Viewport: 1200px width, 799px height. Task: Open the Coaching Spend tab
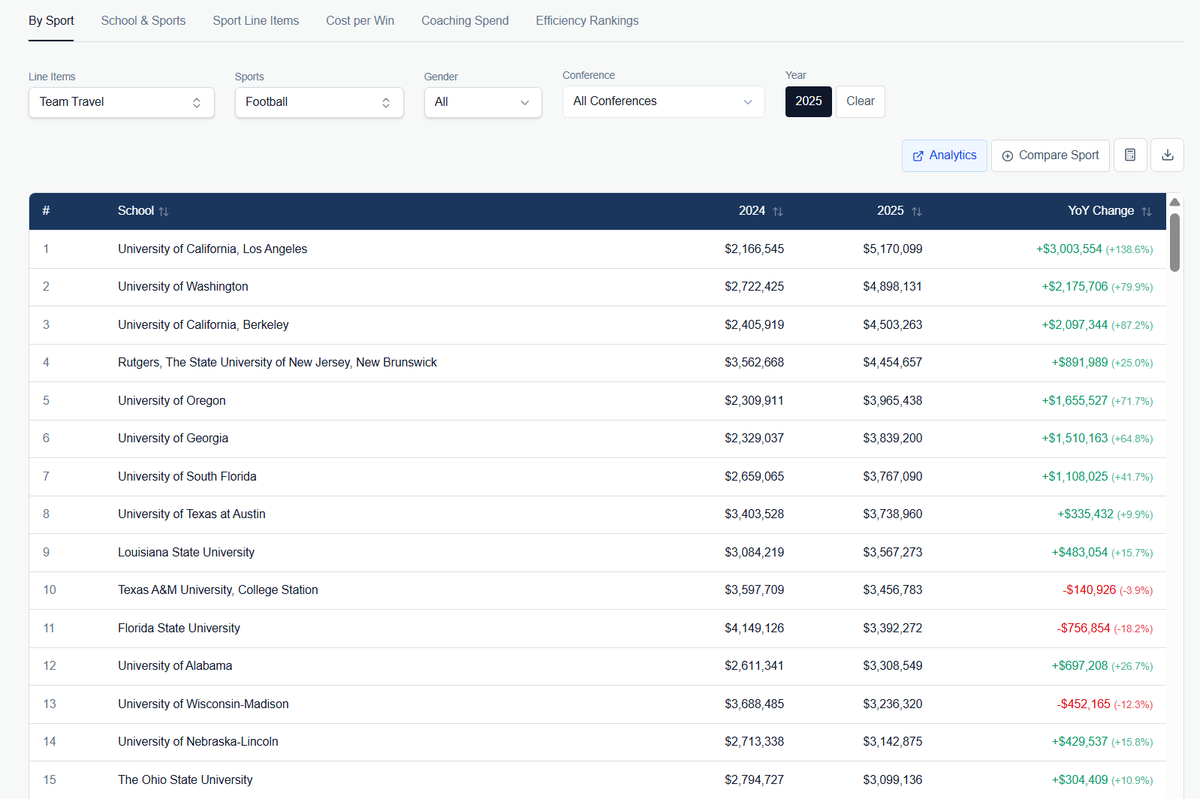pyautogui.click(x=465, y=20)
